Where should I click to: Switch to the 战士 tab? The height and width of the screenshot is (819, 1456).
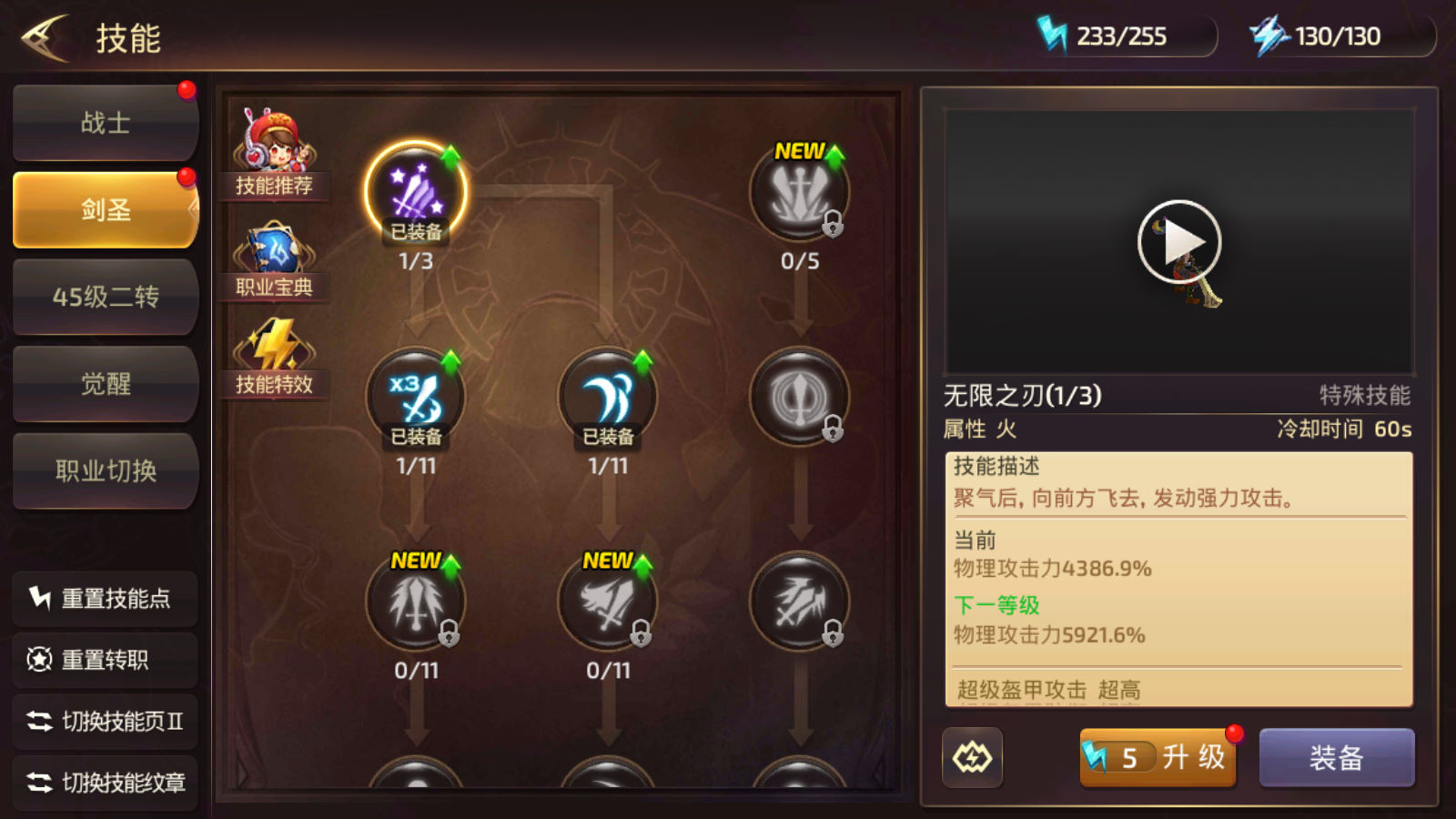coord(106,123)
